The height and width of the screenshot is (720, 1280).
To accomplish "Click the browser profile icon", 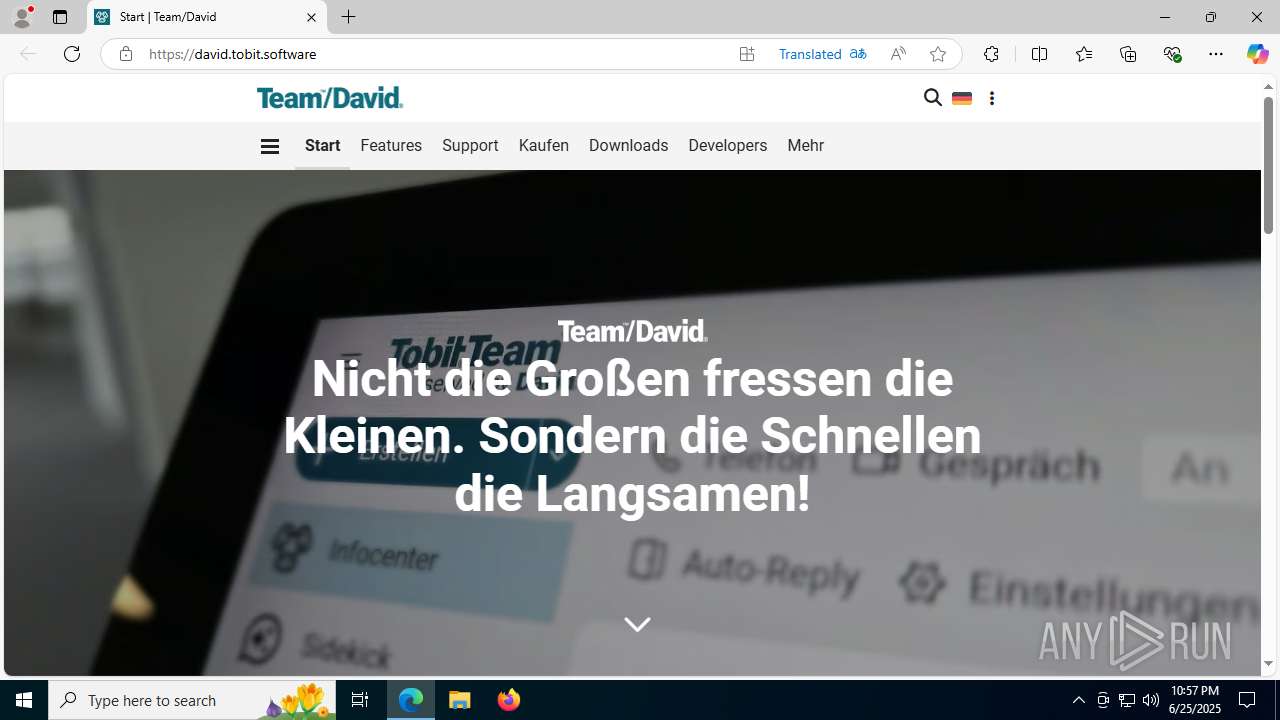I will (x=22, y=17).
